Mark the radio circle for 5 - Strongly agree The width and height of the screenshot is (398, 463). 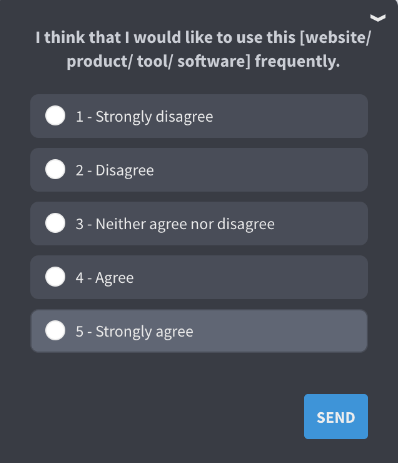55,330
